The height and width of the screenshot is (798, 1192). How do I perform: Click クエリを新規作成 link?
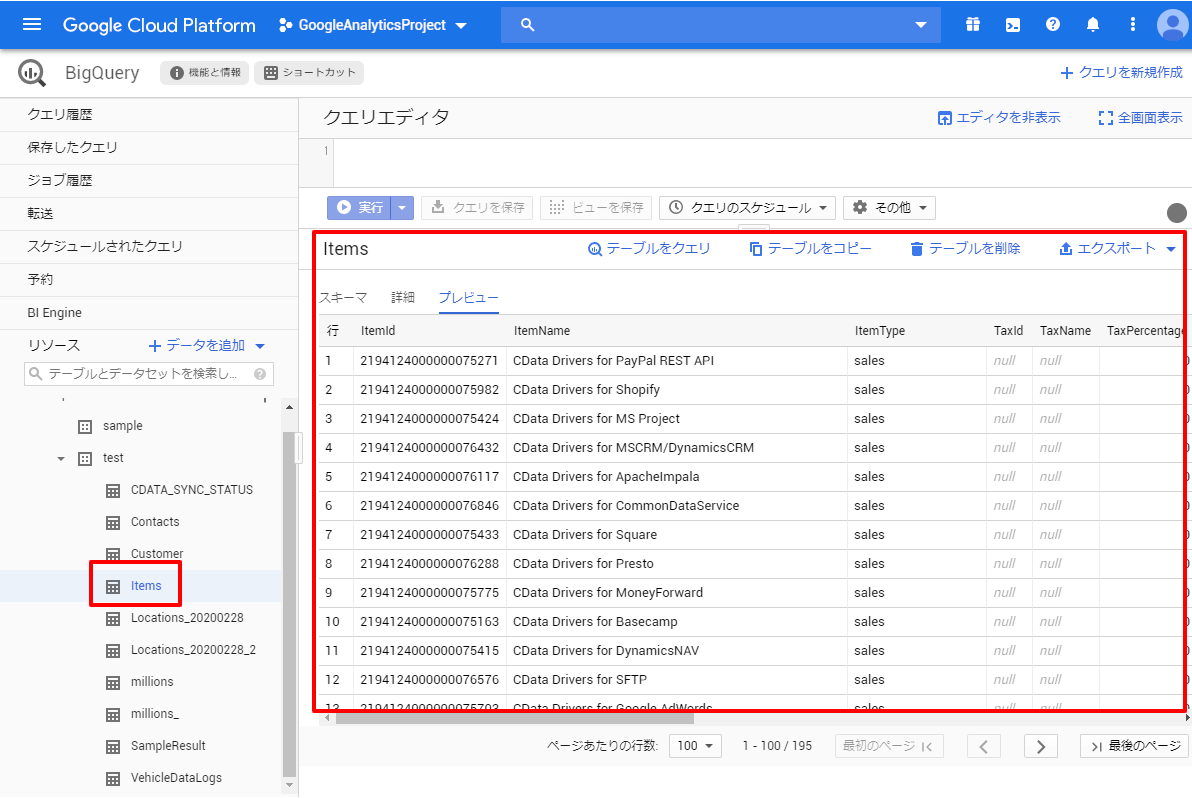click(1121, 73)
